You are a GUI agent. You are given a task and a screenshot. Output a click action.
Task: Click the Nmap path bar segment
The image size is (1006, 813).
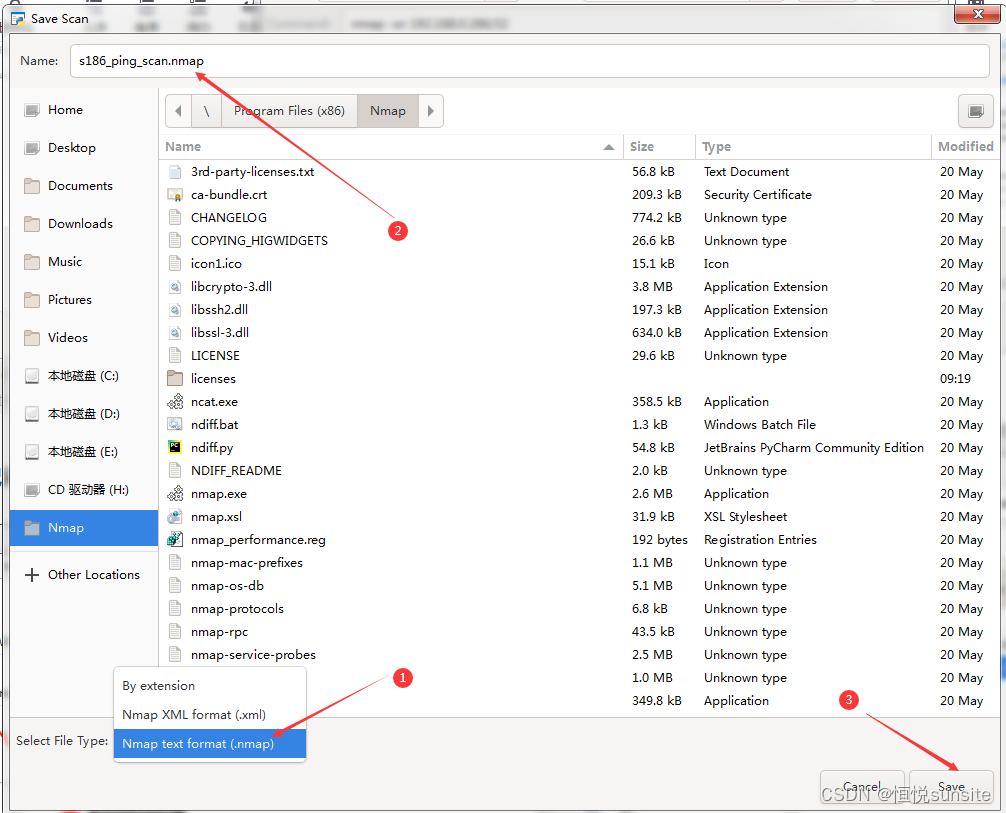[x=388, y=111]
